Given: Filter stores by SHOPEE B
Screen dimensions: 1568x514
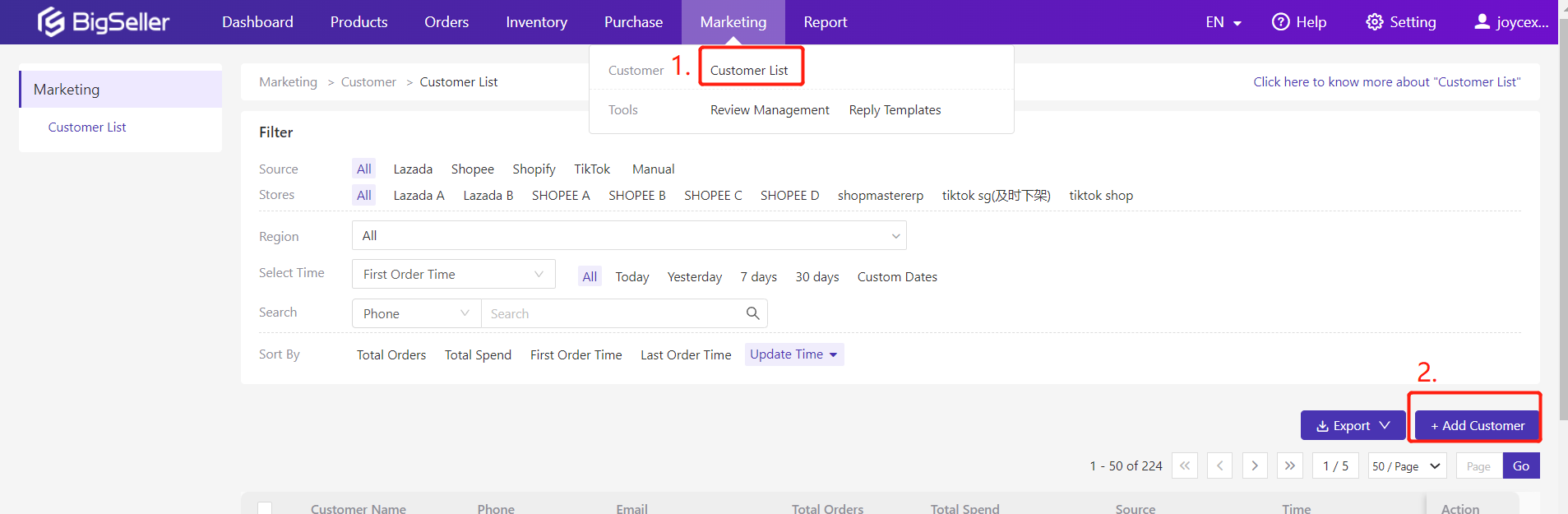Looking at the screenshot, I should [x=637, y=196].
